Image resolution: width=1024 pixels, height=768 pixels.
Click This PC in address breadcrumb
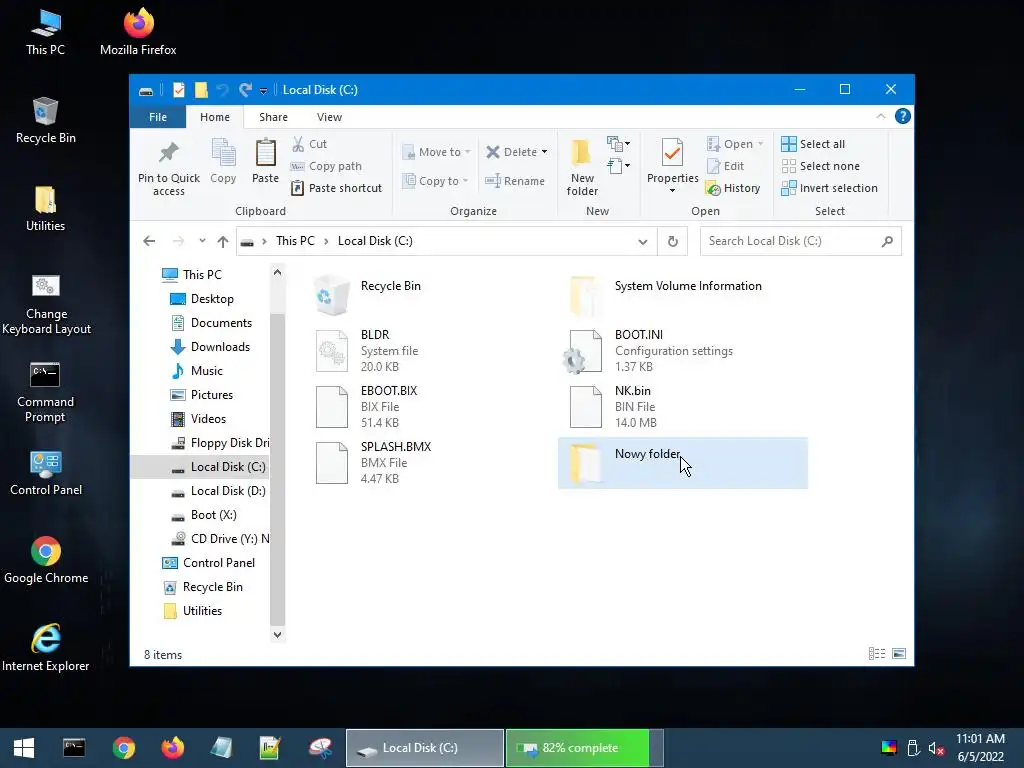tap(295, 241)
